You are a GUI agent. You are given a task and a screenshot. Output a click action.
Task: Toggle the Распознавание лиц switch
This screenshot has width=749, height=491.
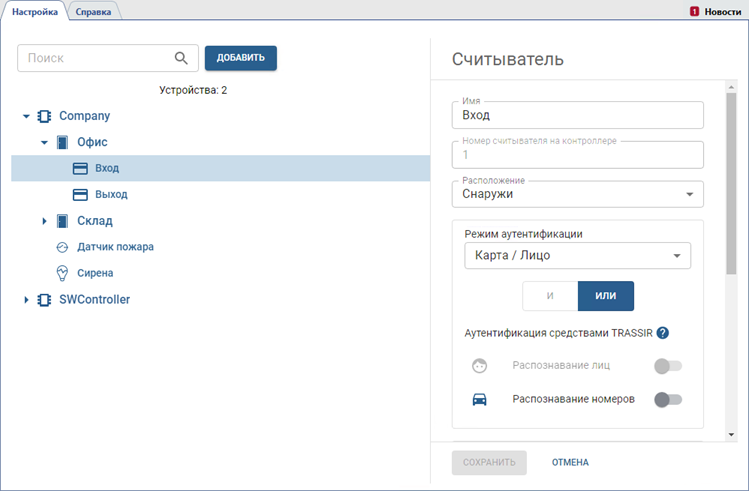[x=667, y=366]
